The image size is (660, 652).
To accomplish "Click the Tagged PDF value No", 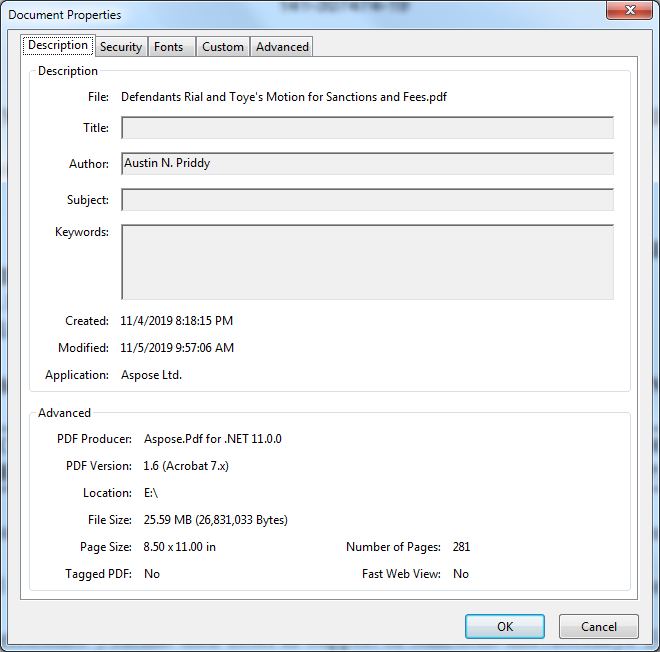I will click(x=152, y=574).
